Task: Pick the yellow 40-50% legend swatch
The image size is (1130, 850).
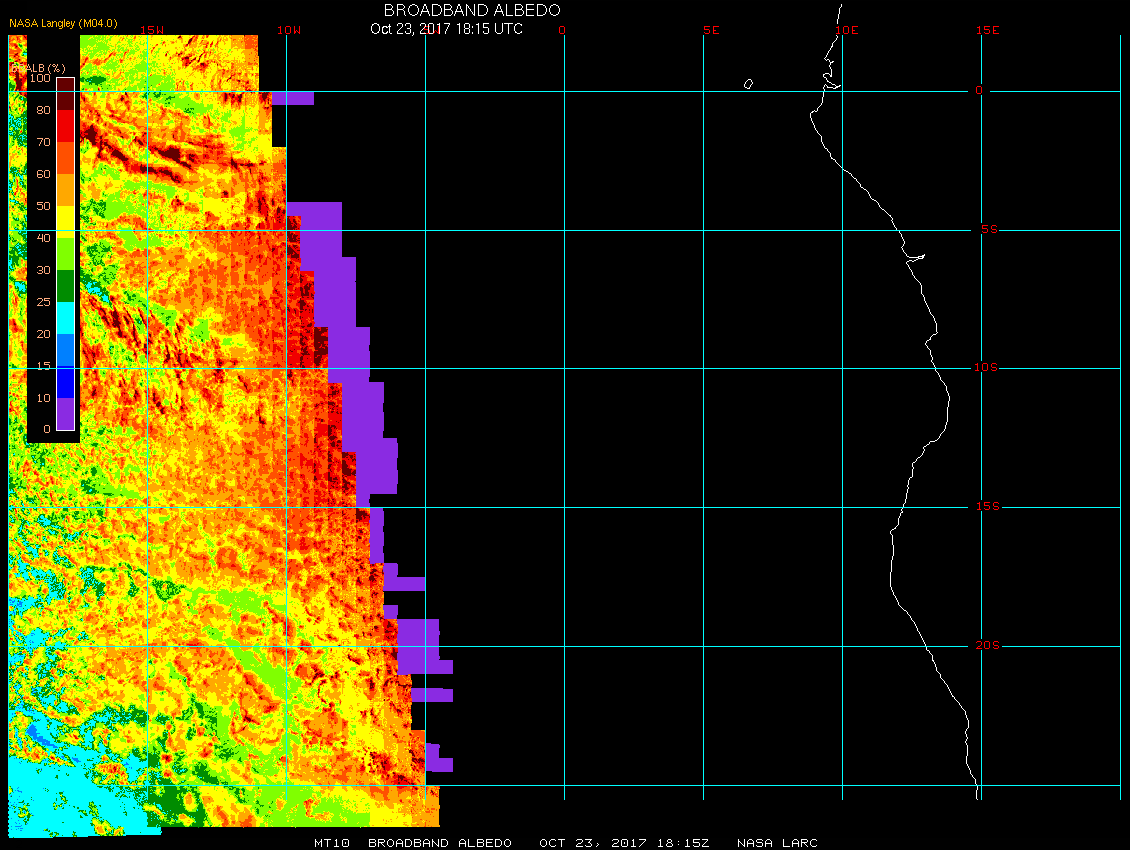Action: pyautogui.click(x=66, y=222)
